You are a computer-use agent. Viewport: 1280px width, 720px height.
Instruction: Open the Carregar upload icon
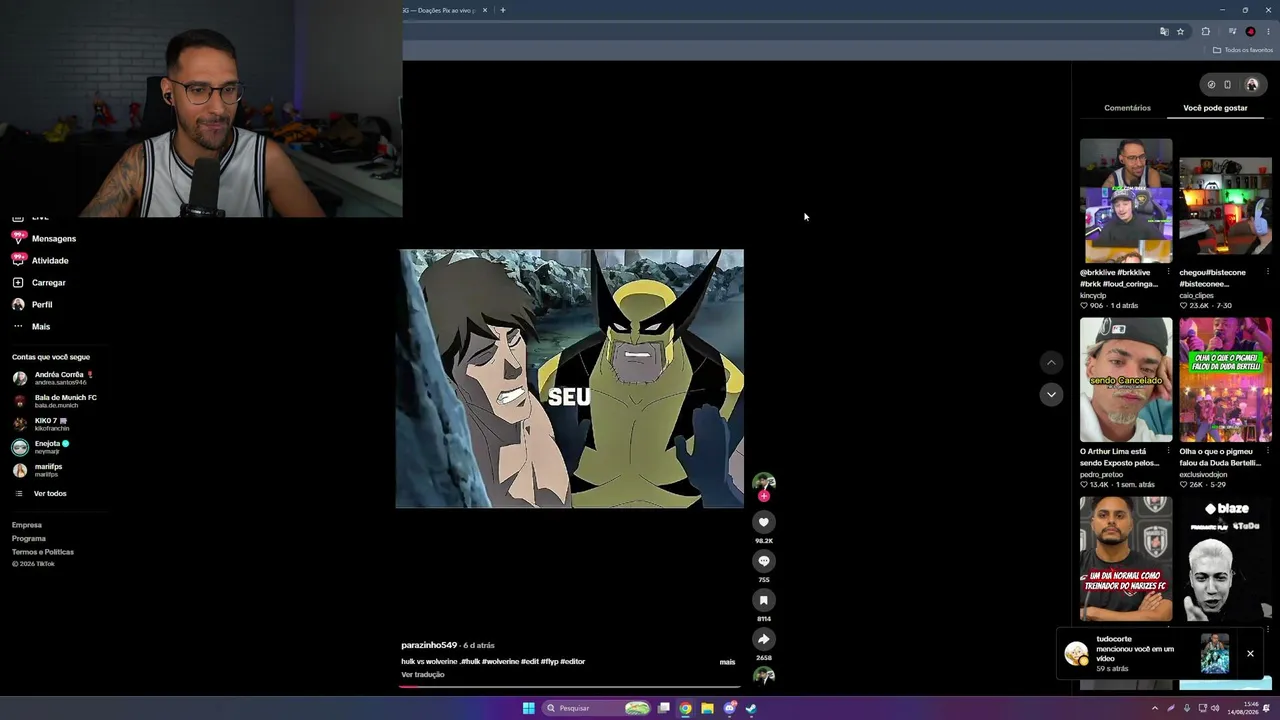click(18, 282)
